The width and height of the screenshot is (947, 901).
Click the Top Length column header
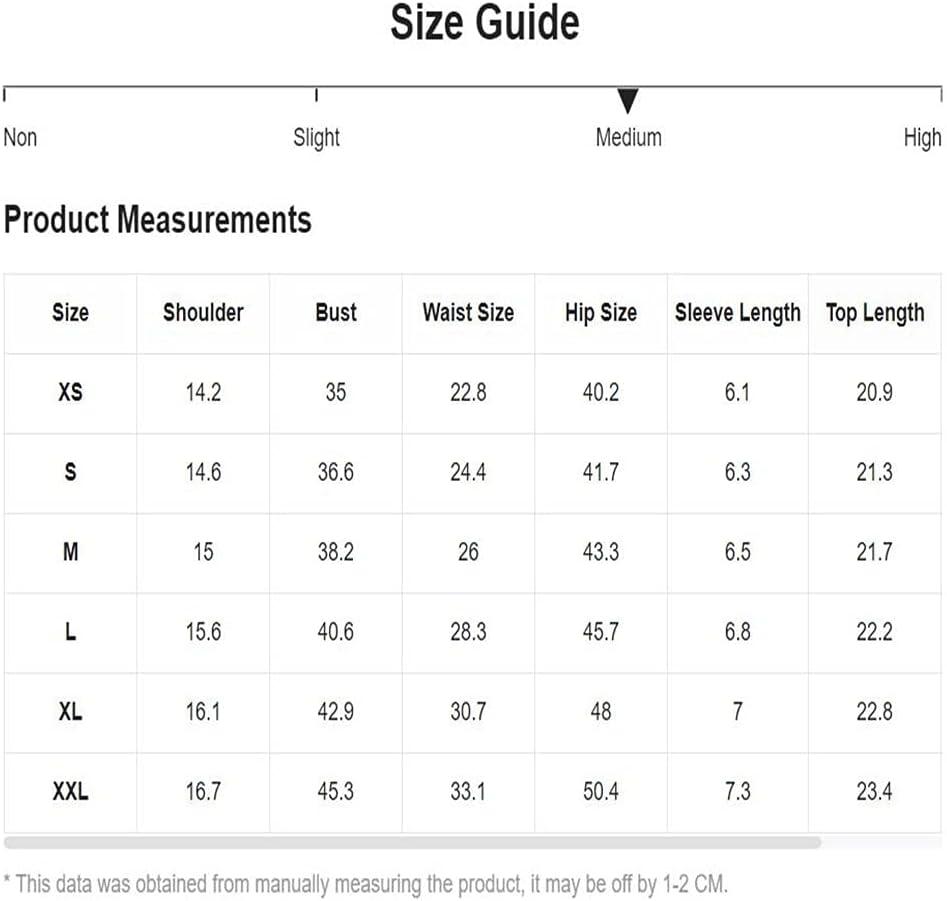point(875,313)
